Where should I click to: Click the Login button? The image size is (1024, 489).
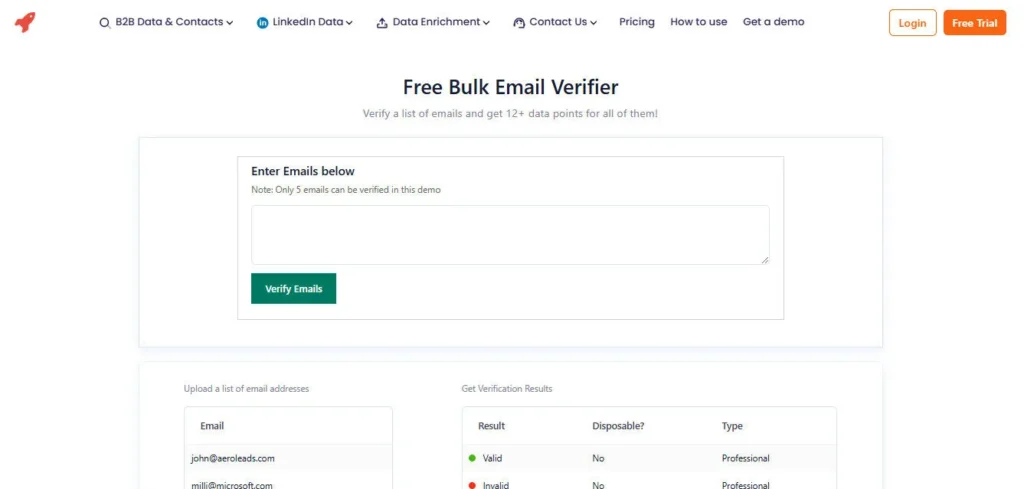tap(912, 23)
